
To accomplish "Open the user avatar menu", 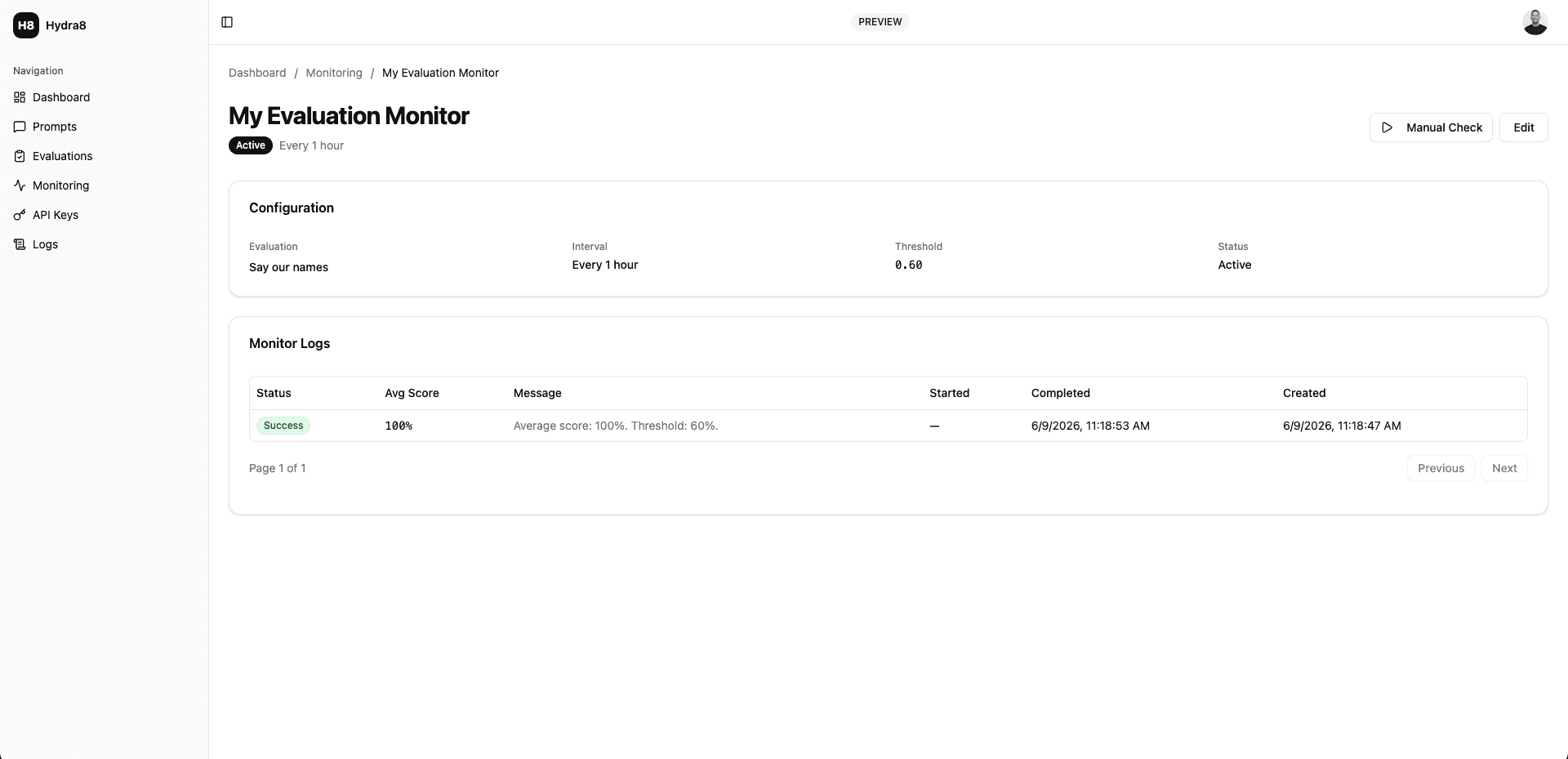I will pyautogui.click(x=1535, y=22).
